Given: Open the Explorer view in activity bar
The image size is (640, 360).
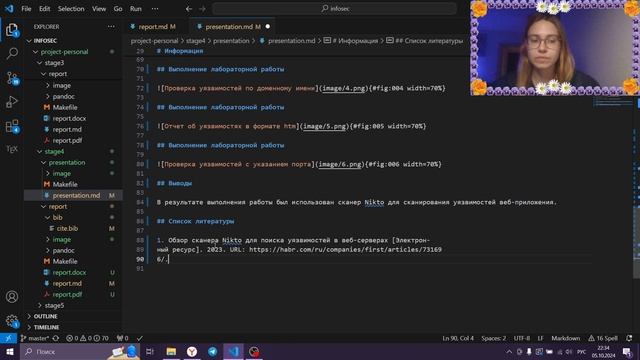Looking at the screenshot, I should (12, 30).
